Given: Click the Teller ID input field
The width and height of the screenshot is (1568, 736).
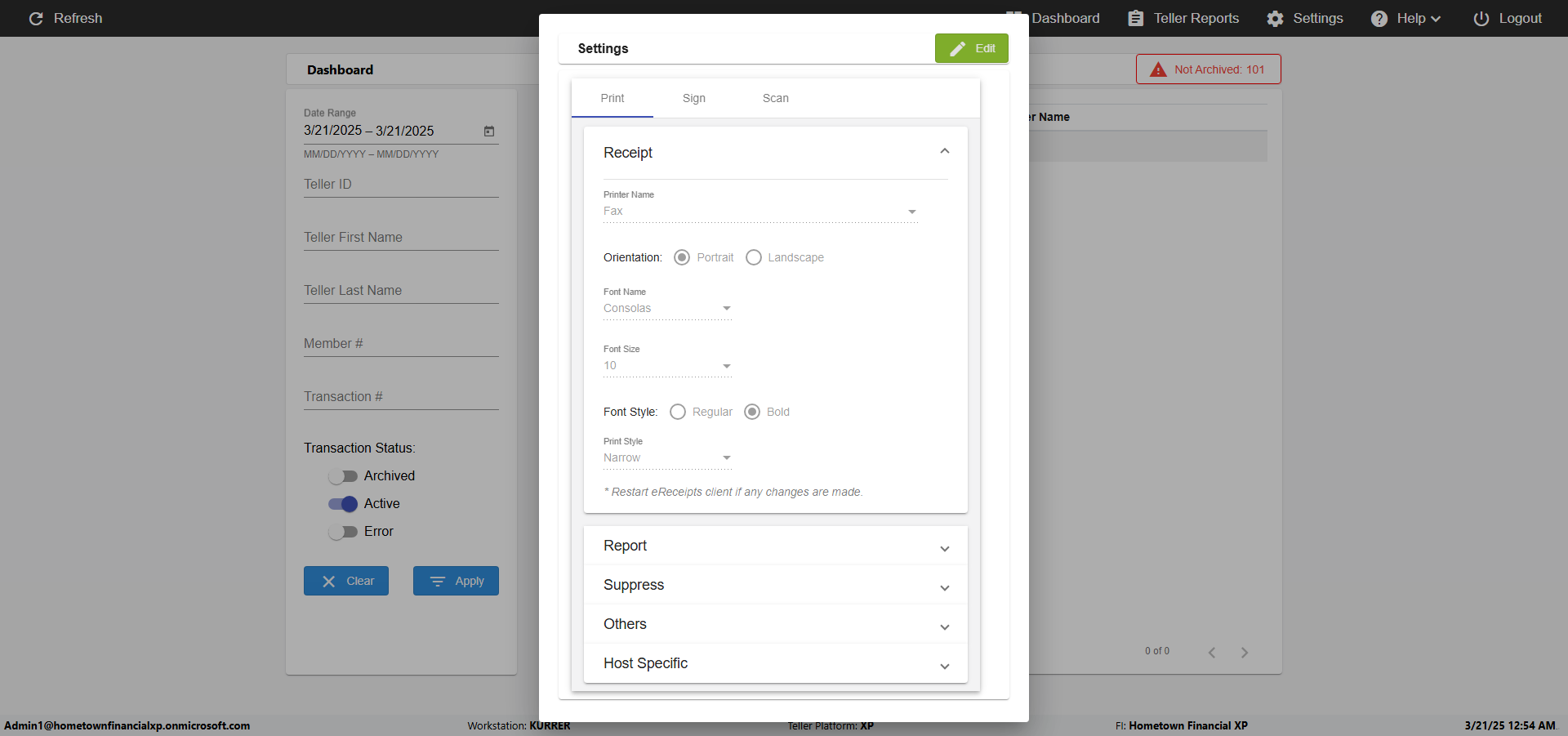Looking at the screenshot, I should pos(401,185).
